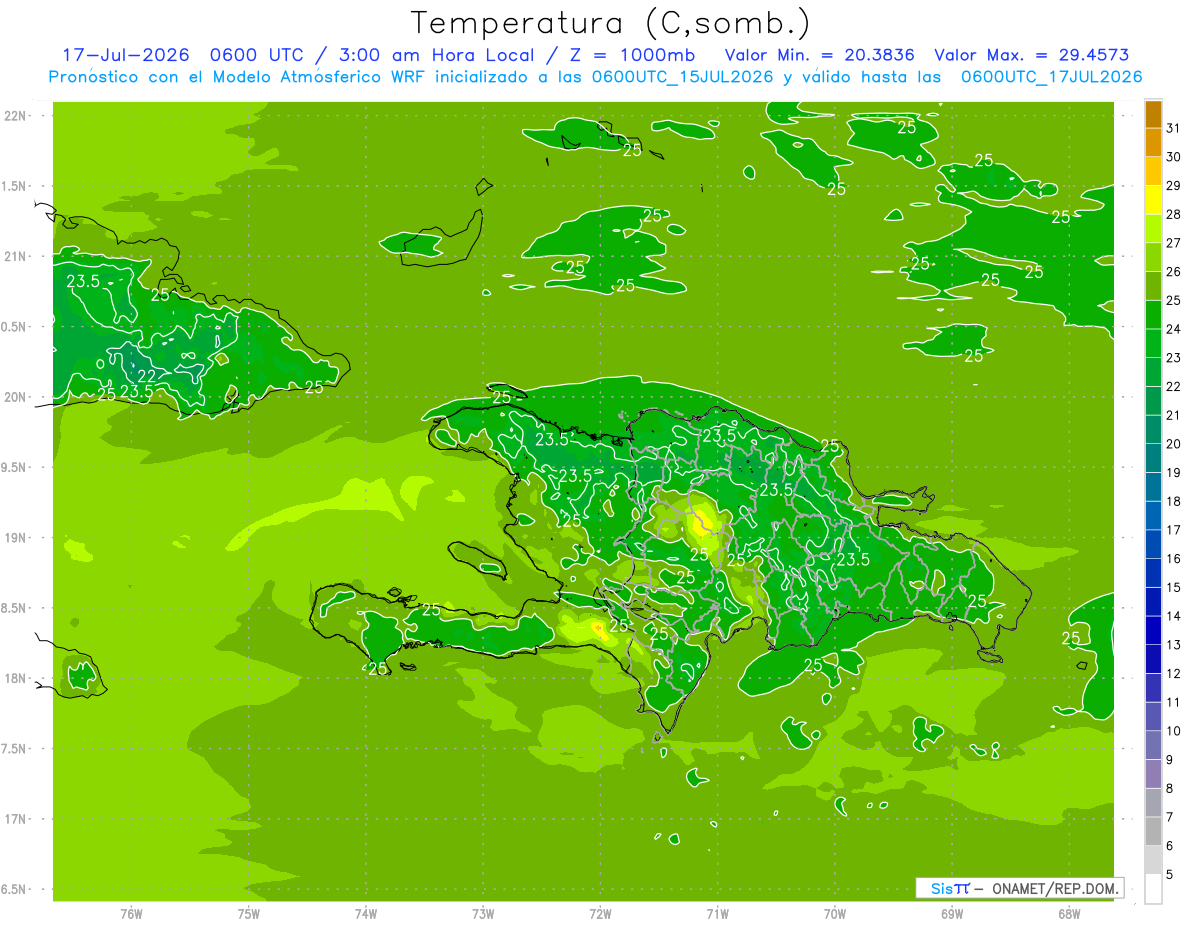Click the "70W" longitude axis label
The width and height of the screenshot is (1200, 927).
[x=835, y=913]
